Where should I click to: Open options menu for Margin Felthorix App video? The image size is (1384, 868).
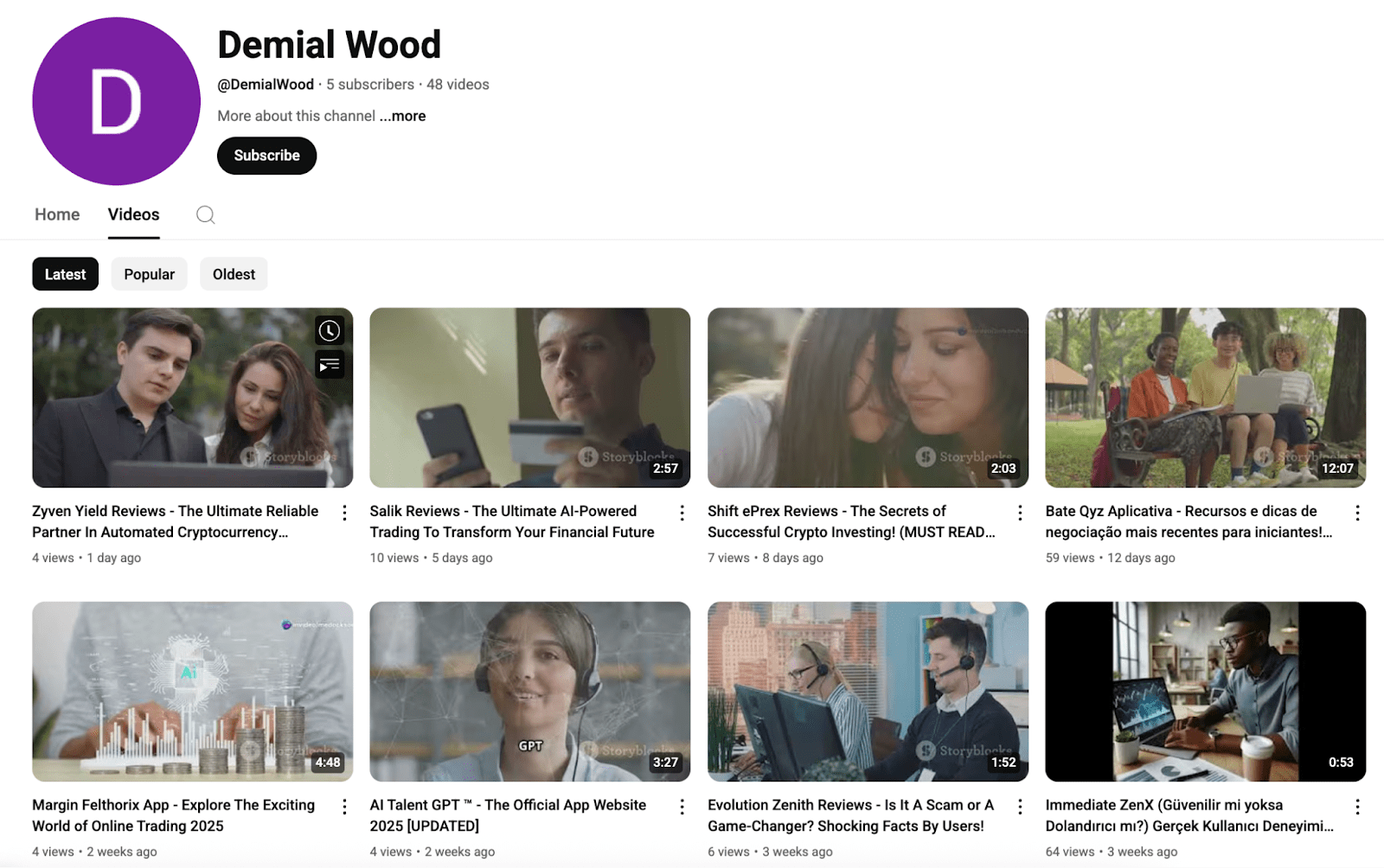click(x=344, y=806)
